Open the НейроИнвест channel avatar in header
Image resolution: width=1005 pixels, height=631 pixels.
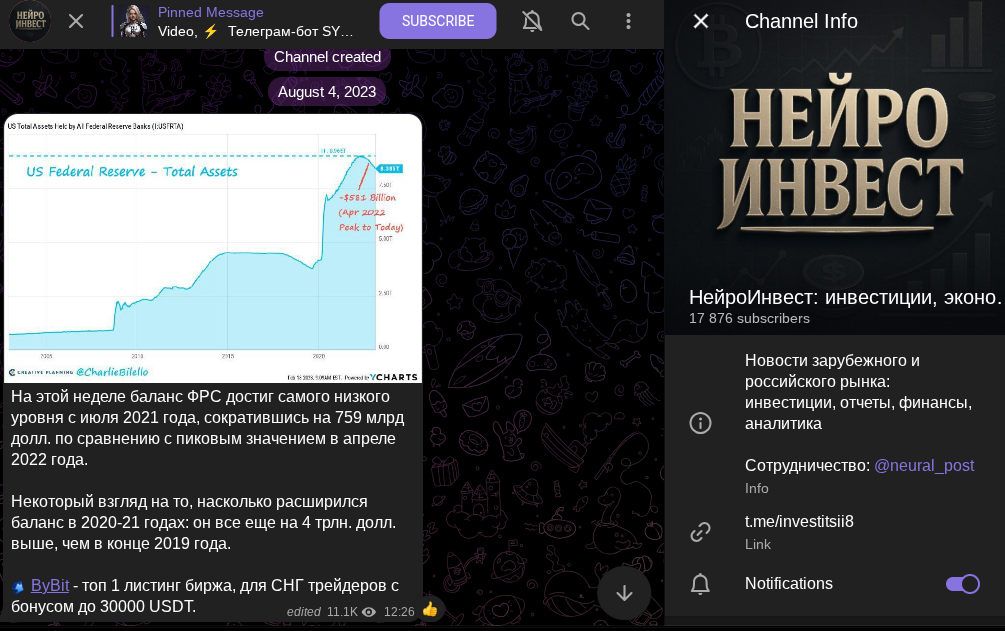coord(30,21)
